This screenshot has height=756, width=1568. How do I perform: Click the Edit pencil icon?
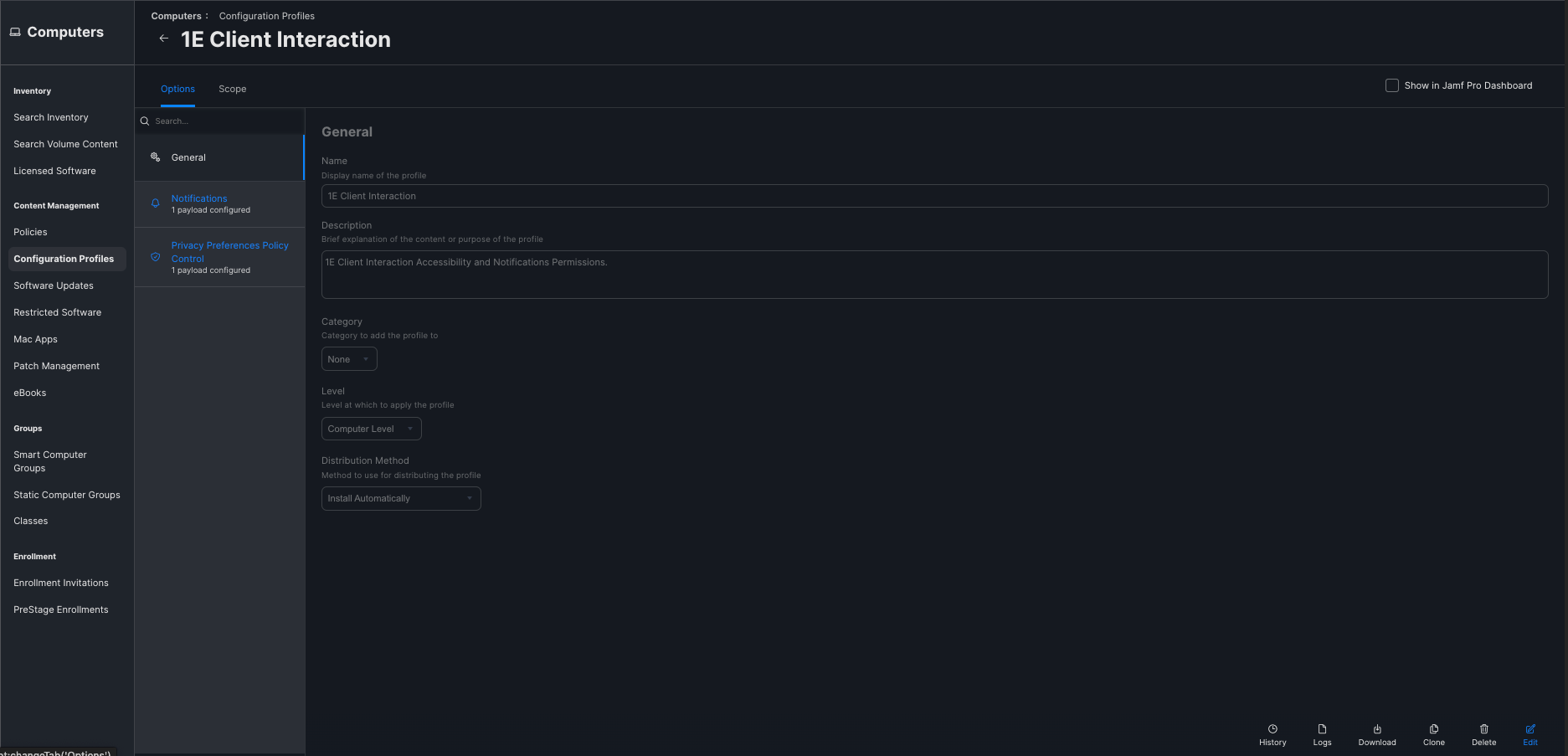pyautogui.click(x=1529, y=729)
